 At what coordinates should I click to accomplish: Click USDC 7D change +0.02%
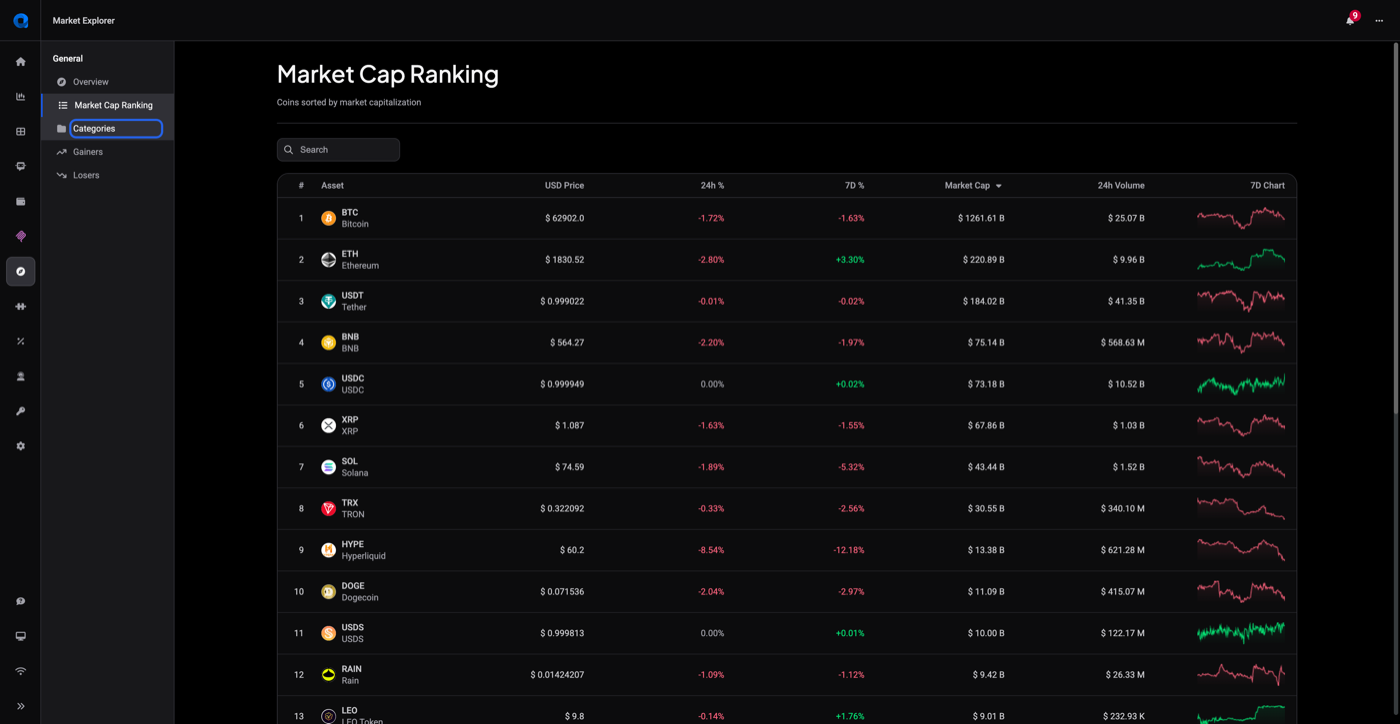tap(850, 384)
